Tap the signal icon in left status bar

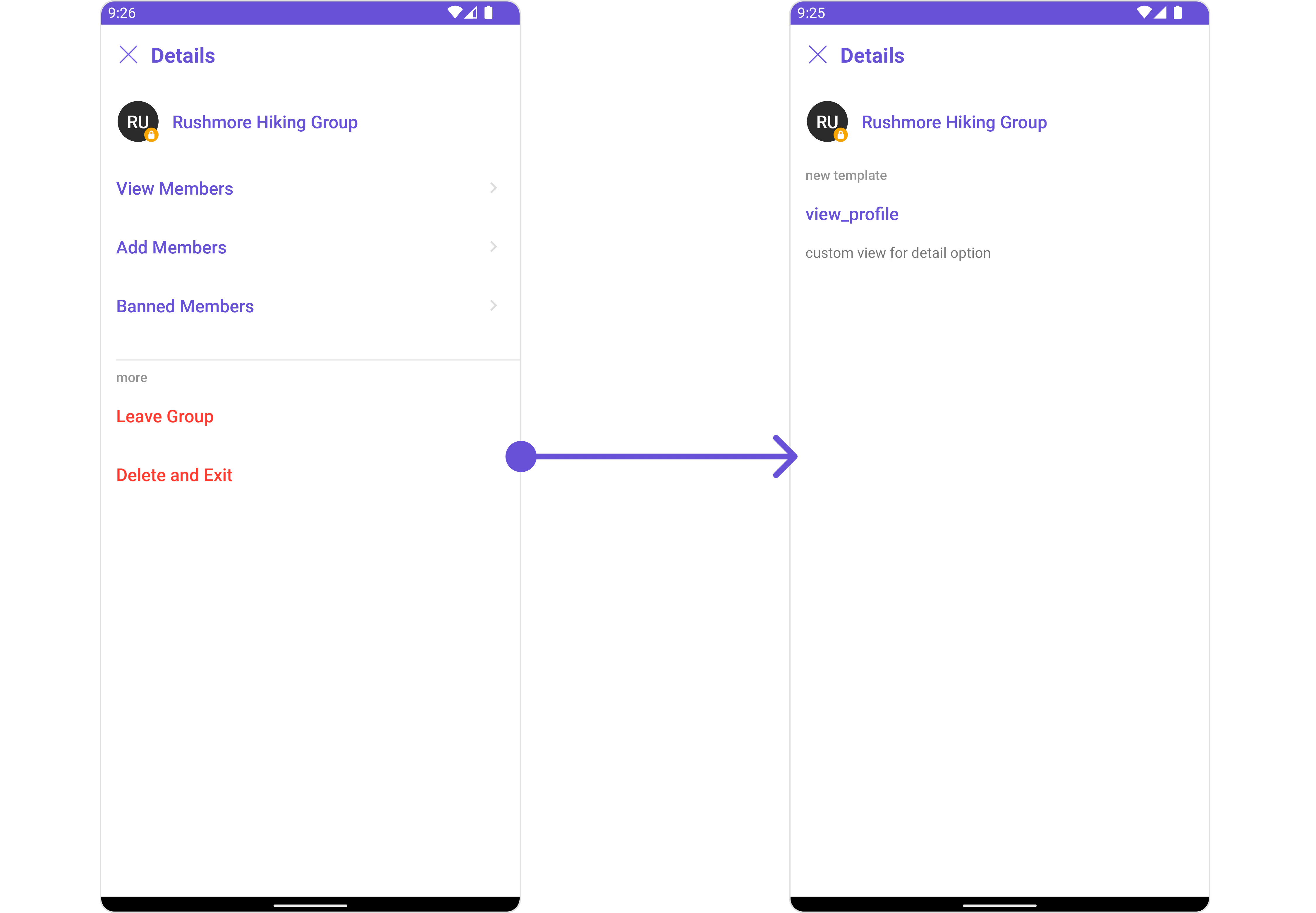pyautogui.click(x=471, y=13)
